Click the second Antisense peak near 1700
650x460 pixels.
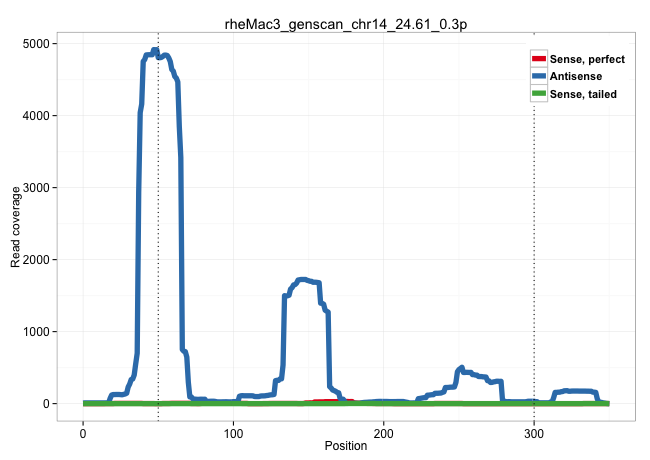[x=304, y=280]
